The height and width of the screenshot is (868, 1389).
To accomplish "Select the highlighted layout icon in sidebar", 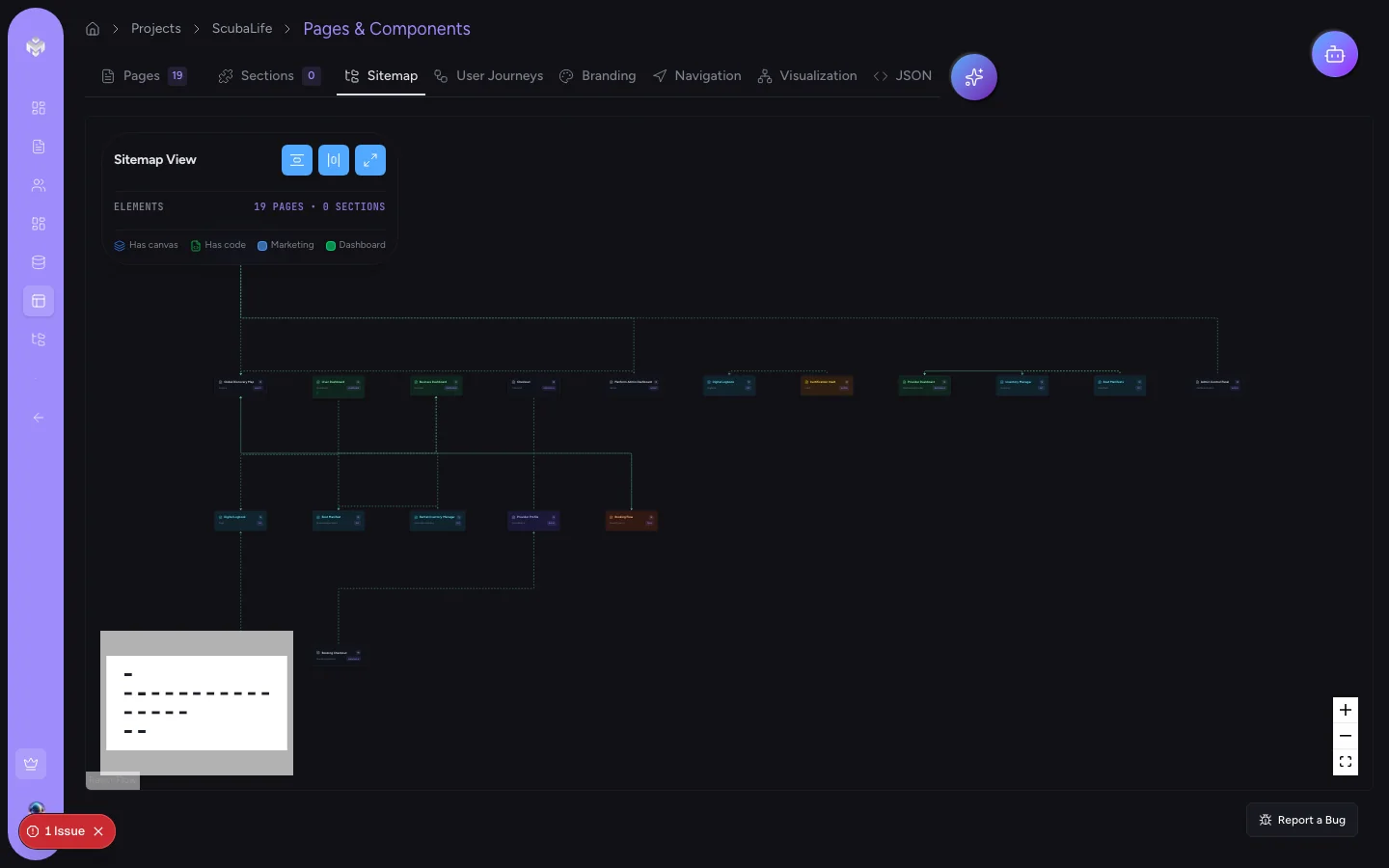I will coord(39,301).
